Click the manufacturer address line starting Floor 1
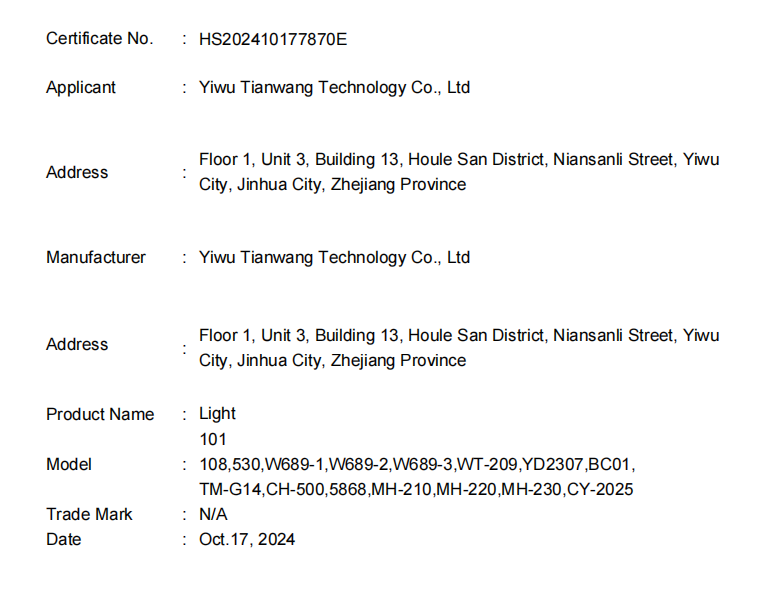Viewport: 763px width, 606px height. tap(459, 336)
